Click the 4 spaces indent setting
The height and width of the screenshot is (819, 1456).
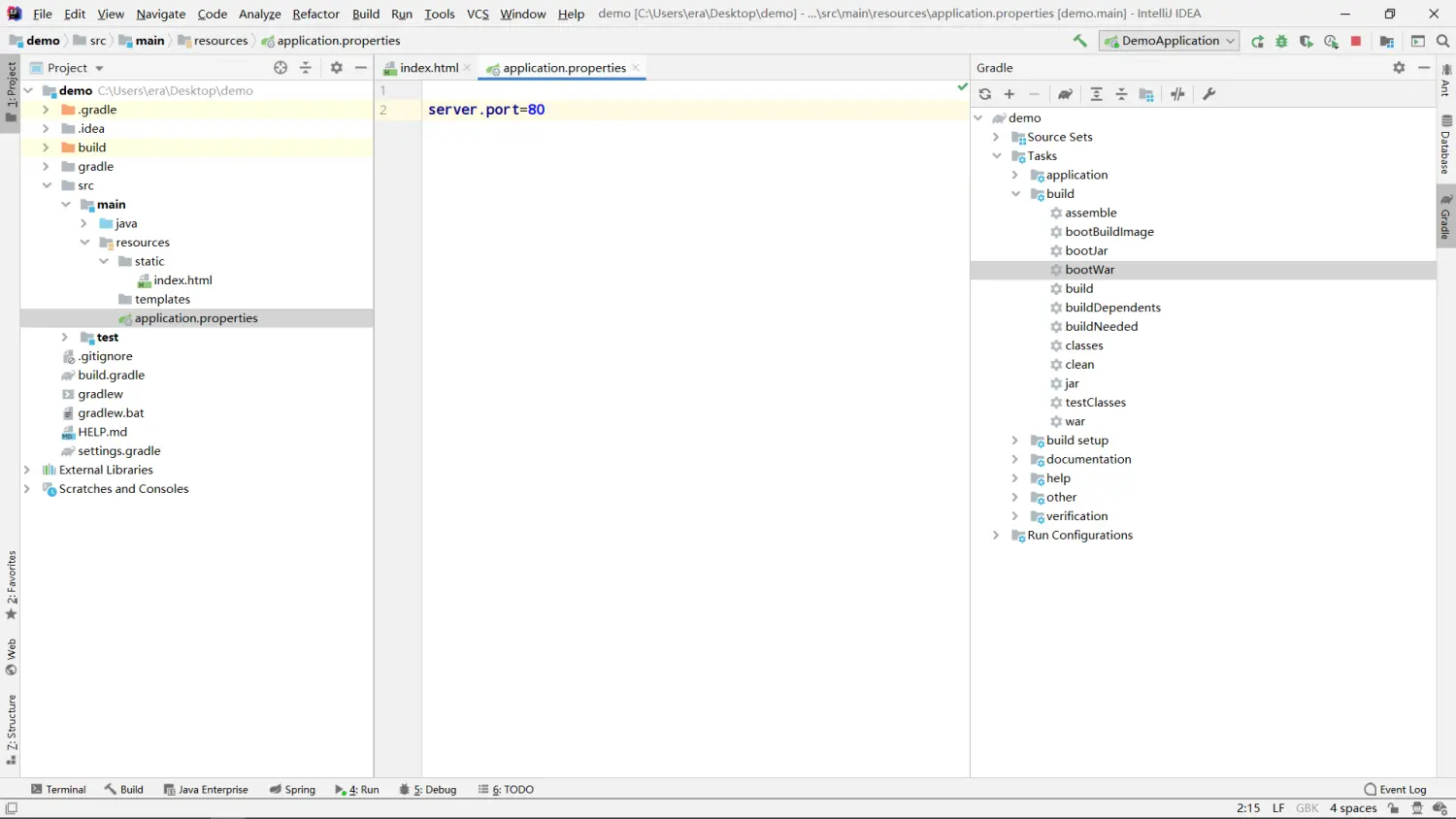tap(1352, 808)
